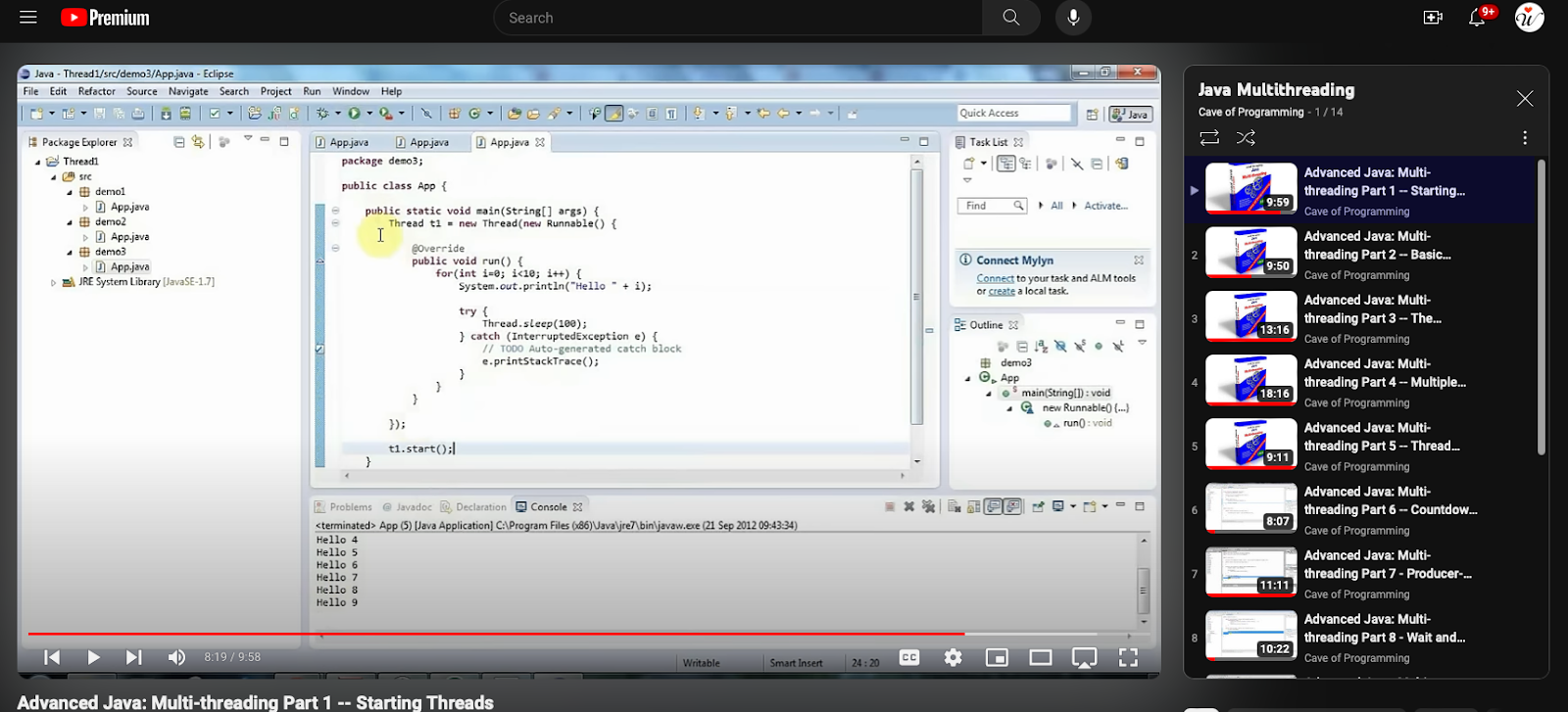Switch to the Console tab

[x=549, y=506]
